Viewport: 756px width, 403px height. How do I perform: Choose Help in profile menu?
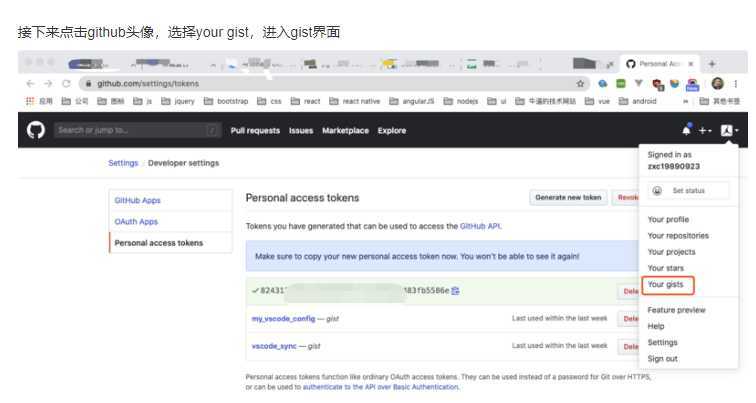(x=656, y=326)
